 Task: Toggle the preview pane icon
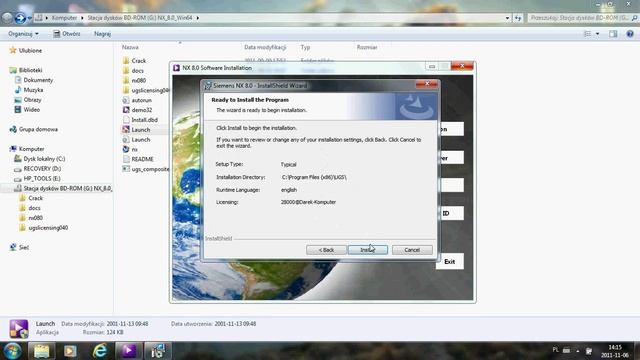[x=613, y=34]
